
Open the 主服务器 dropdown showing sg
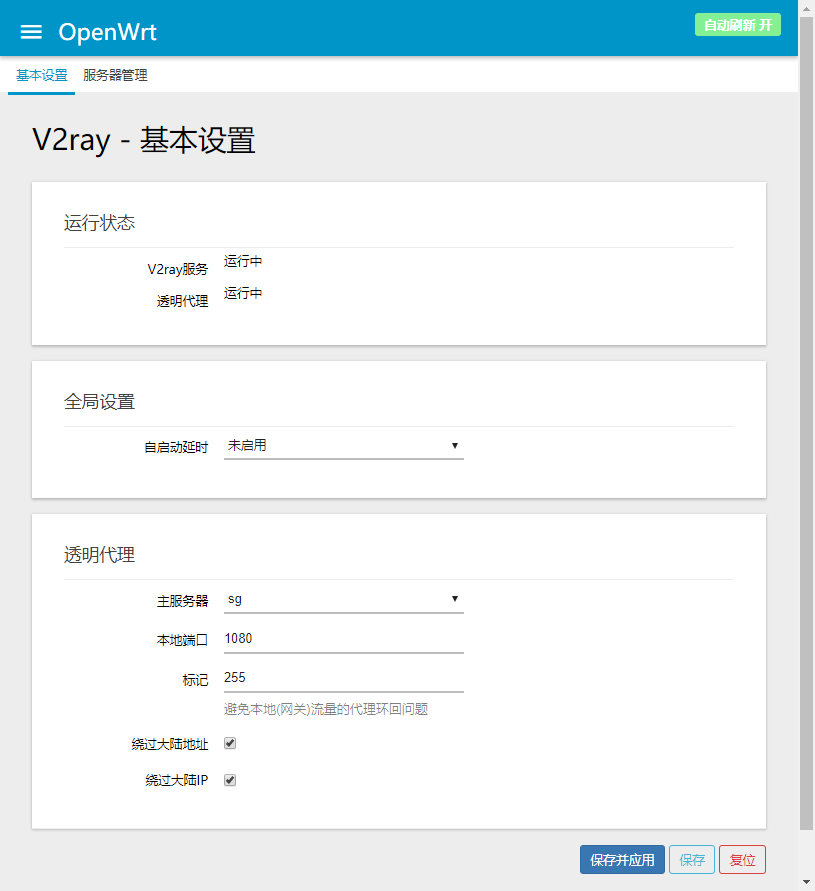(344, 599)
